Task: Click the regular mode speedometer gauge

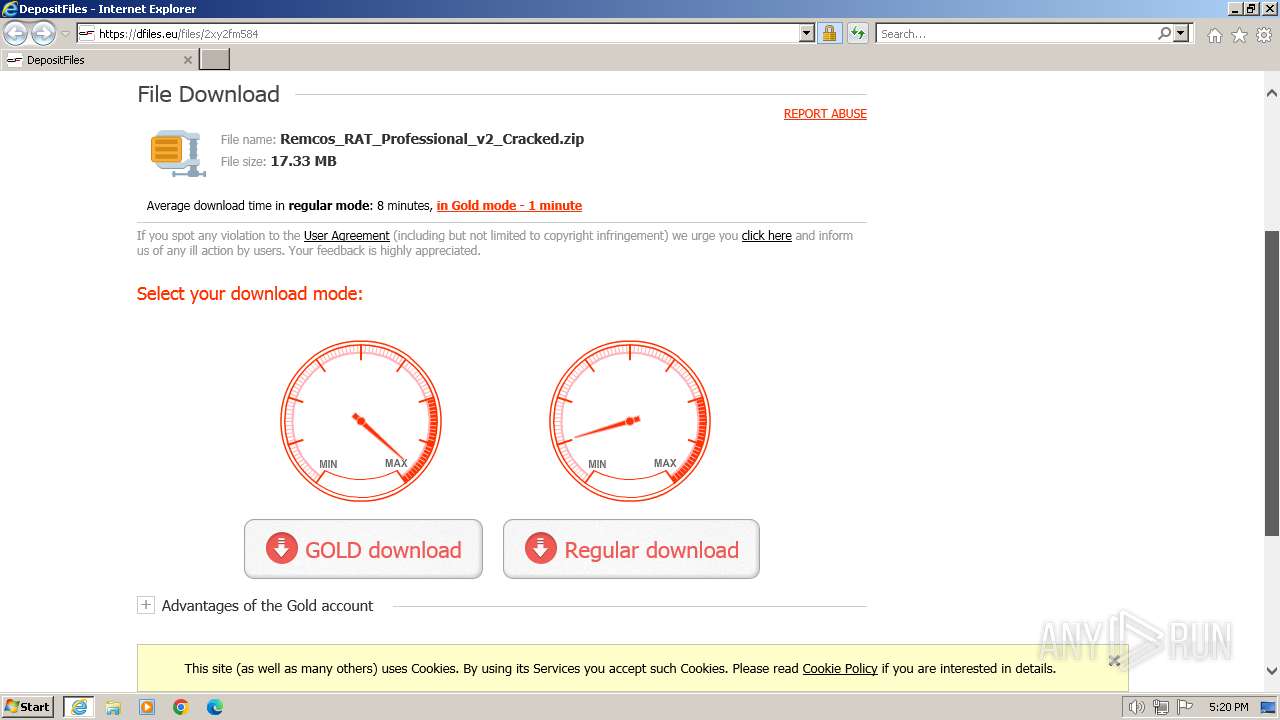Action: [630, 421]
